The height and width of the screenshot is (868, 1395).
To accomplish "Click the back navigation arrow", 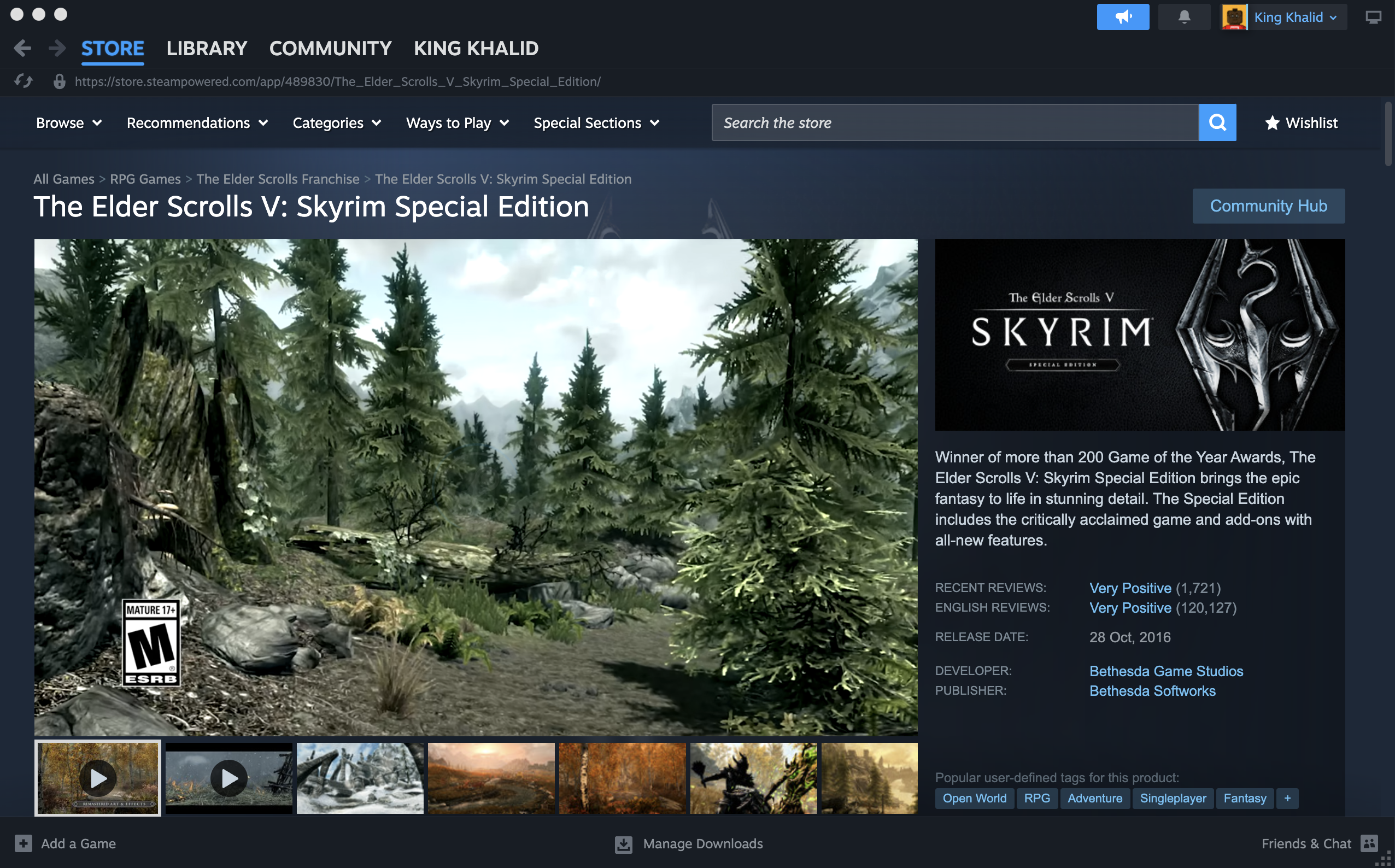I will [x=22, y=48].
